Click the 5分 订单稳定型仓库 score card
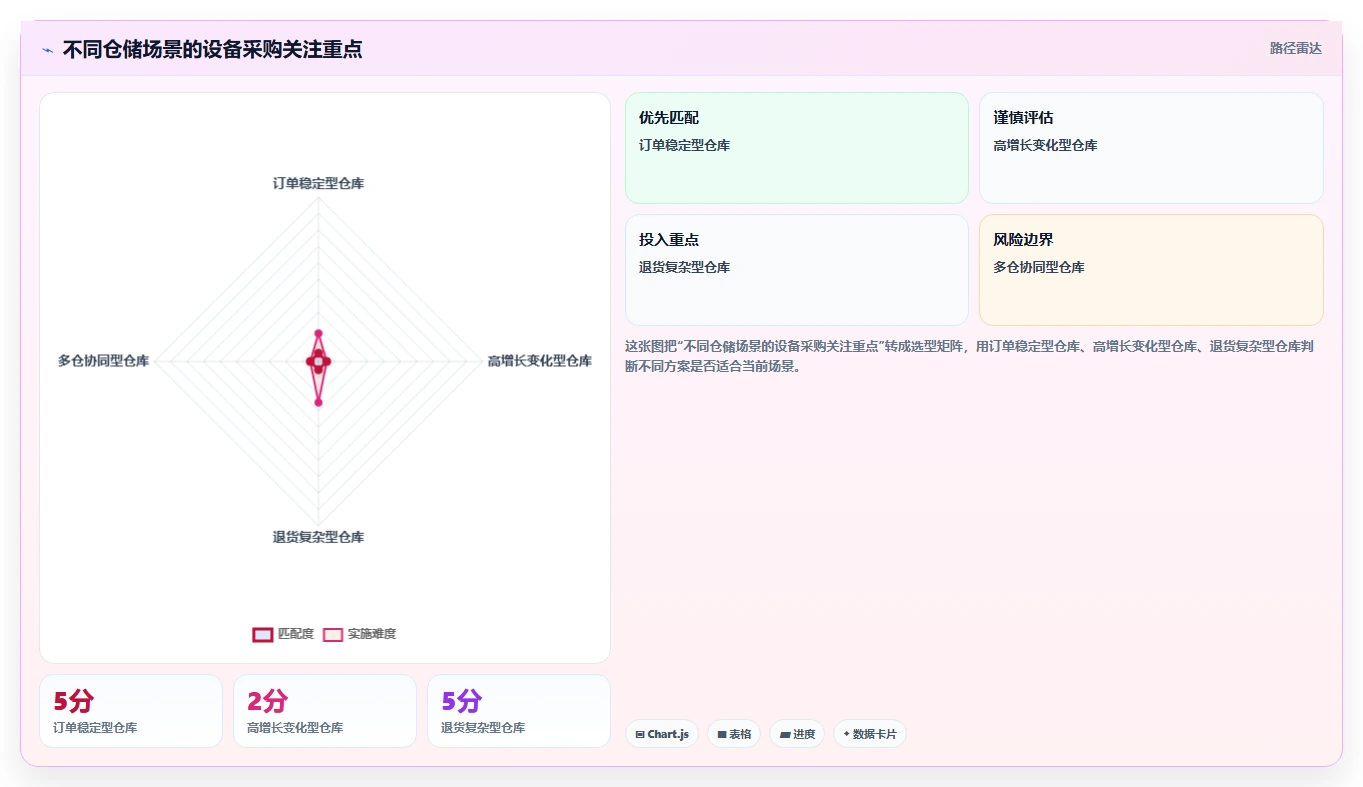Viewport: 1363px width, 787px height. (x=131, y=711)
